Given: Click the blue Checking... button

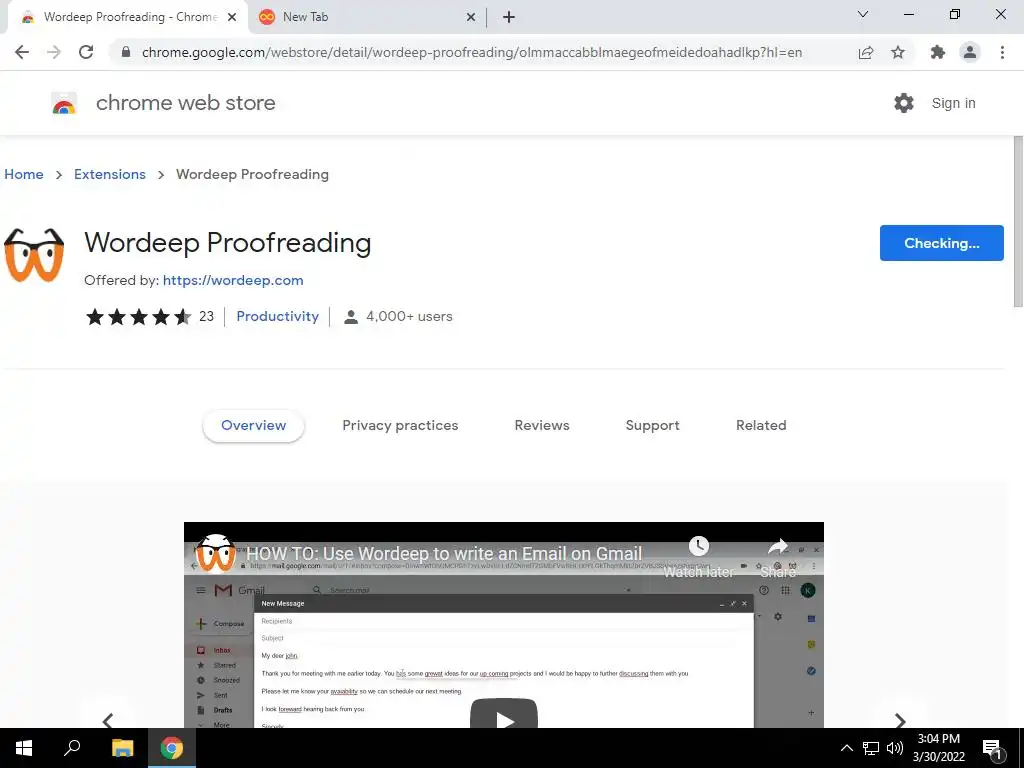Looking at the screenshot, I should click(x=941, y=243).
